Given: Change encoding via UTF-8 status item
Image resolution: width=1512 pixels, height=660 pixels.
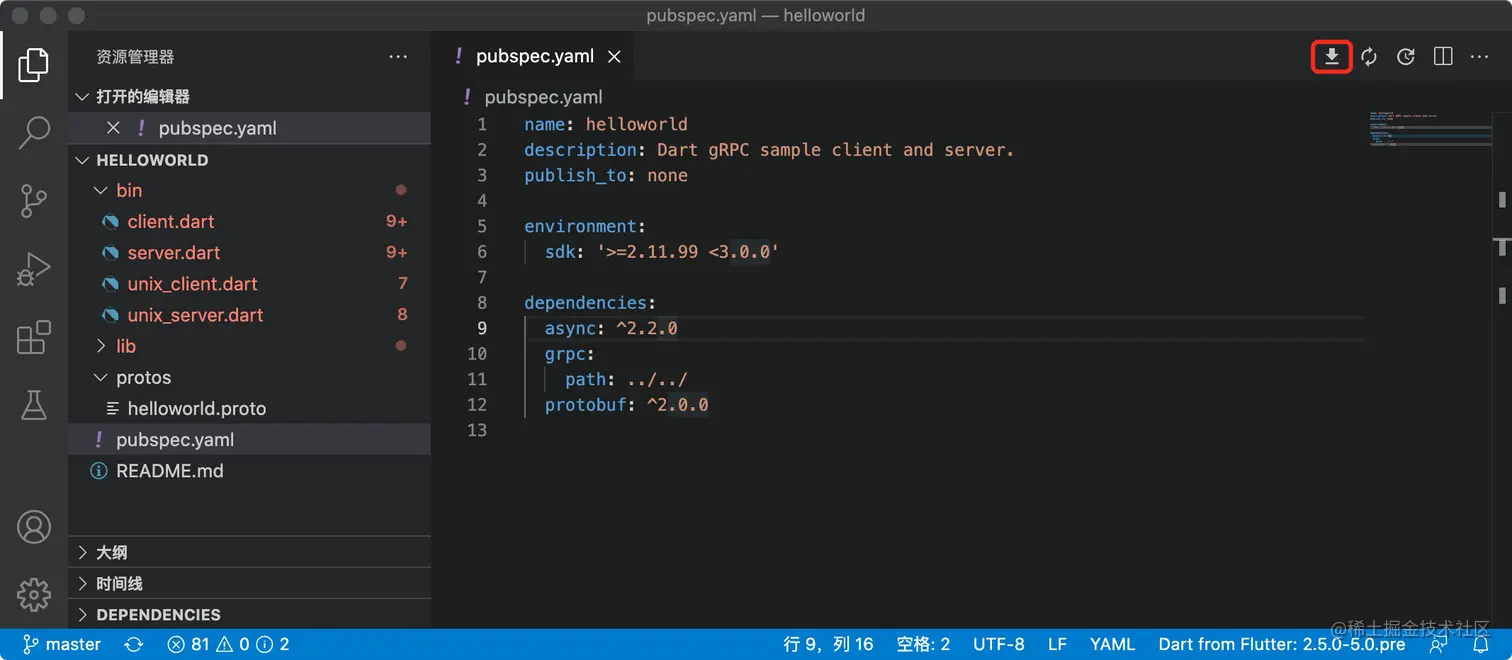Looking at the screenshot, I should [x=999, y=645].
